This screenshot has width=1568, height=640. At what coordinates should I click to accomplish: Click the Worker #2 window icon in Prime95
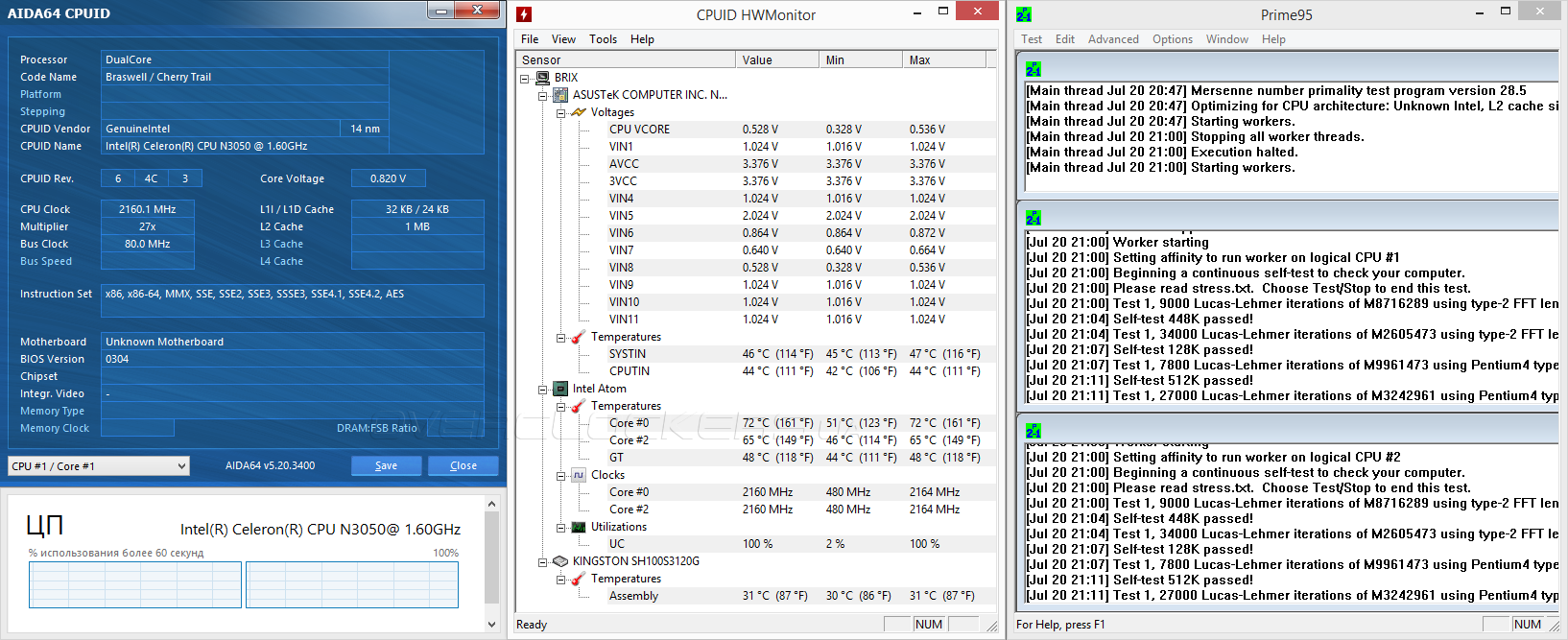point(1033,431)
